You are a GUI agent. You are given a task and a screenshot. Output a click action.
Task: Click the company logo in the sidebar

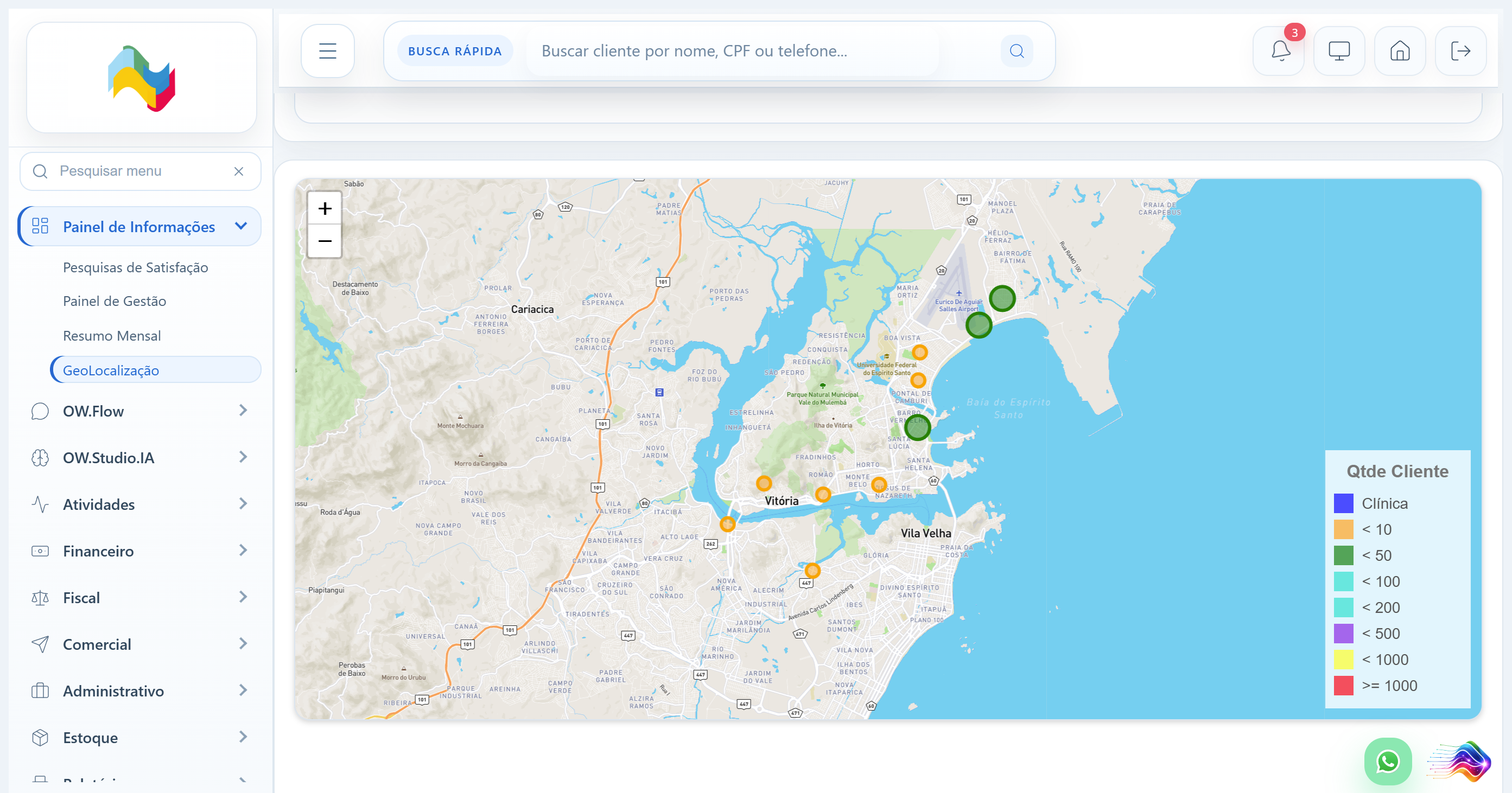point(142,78)
